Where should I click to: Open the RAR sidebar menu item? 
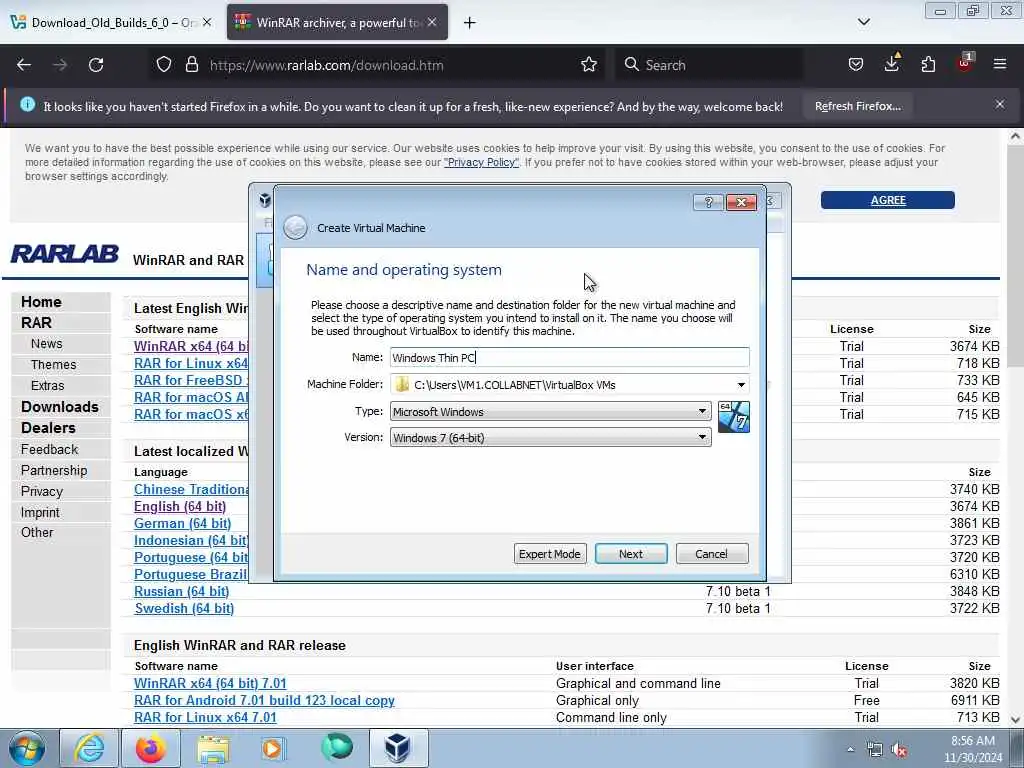coord(36,323)
